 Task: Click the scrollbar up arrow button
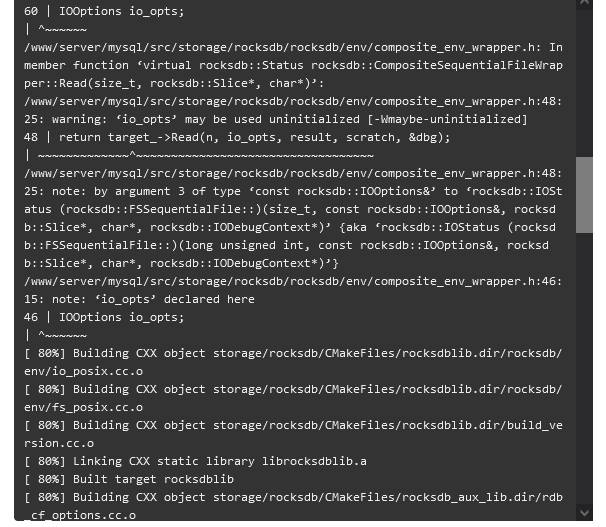[584, 3]
